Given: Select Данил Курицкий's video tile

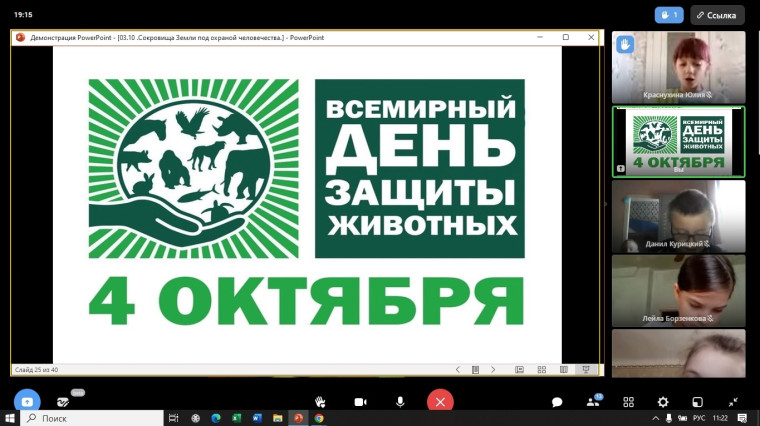Looking at the screenshot, I should click(x=679, y=216).
